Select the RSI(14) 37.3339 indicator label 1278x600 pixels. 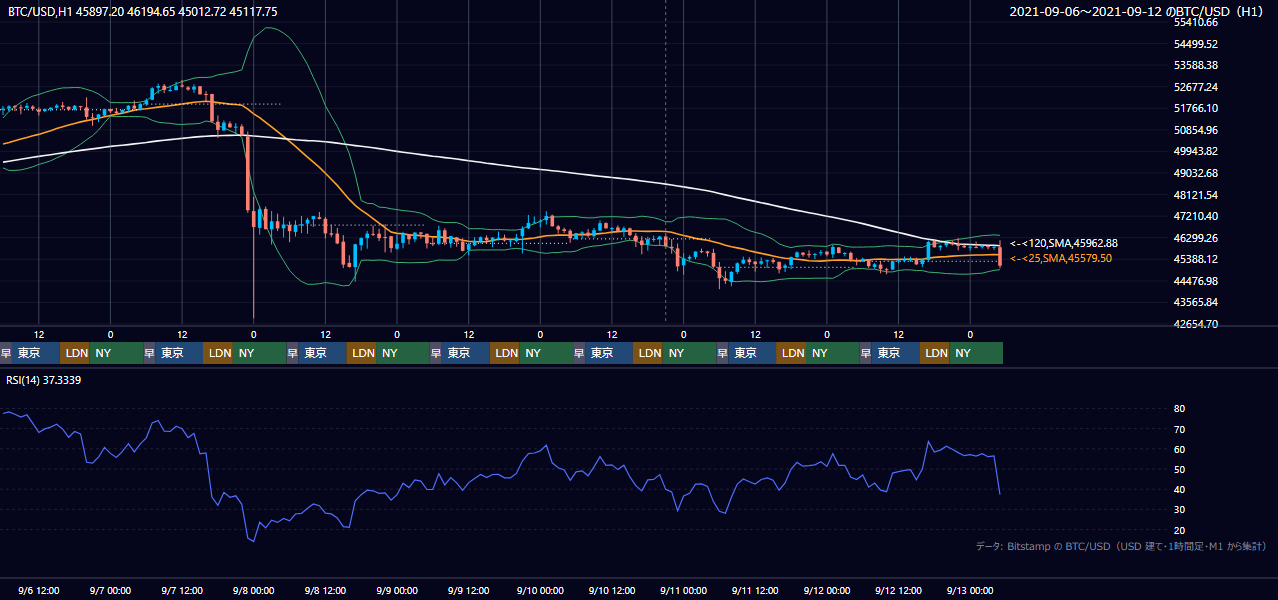(44, 380)
